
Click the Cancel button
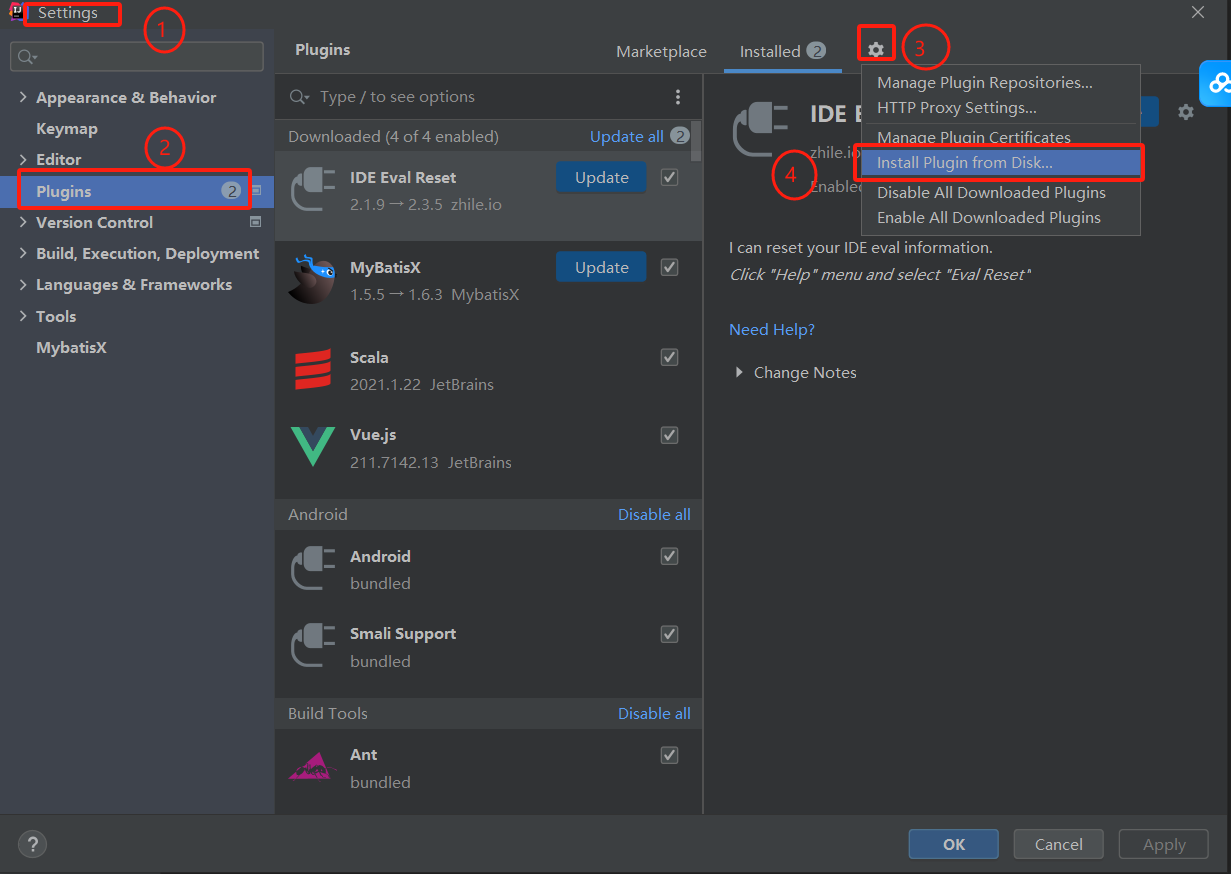tap(1059, 845)
